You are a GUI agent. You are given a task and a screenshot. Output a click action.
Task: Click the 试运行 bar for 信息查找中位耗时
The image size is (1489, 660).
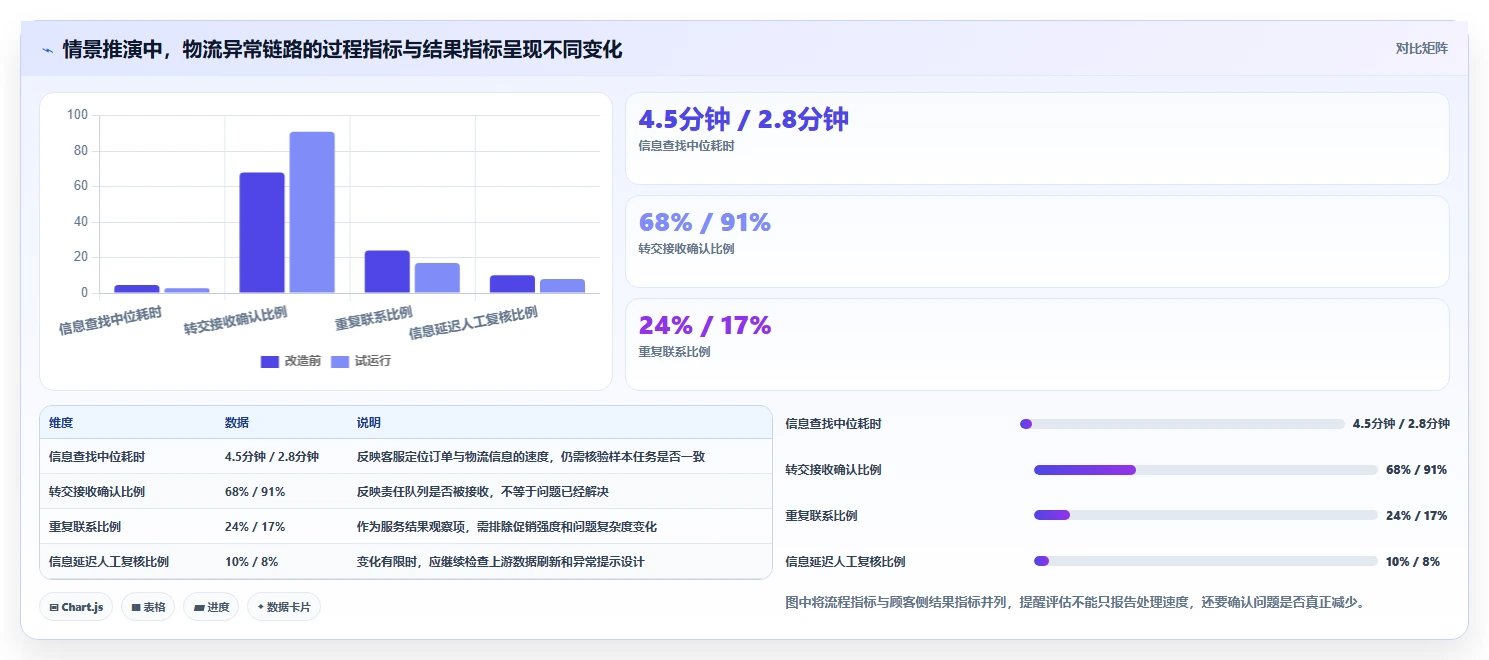click(x=187, y=290)
